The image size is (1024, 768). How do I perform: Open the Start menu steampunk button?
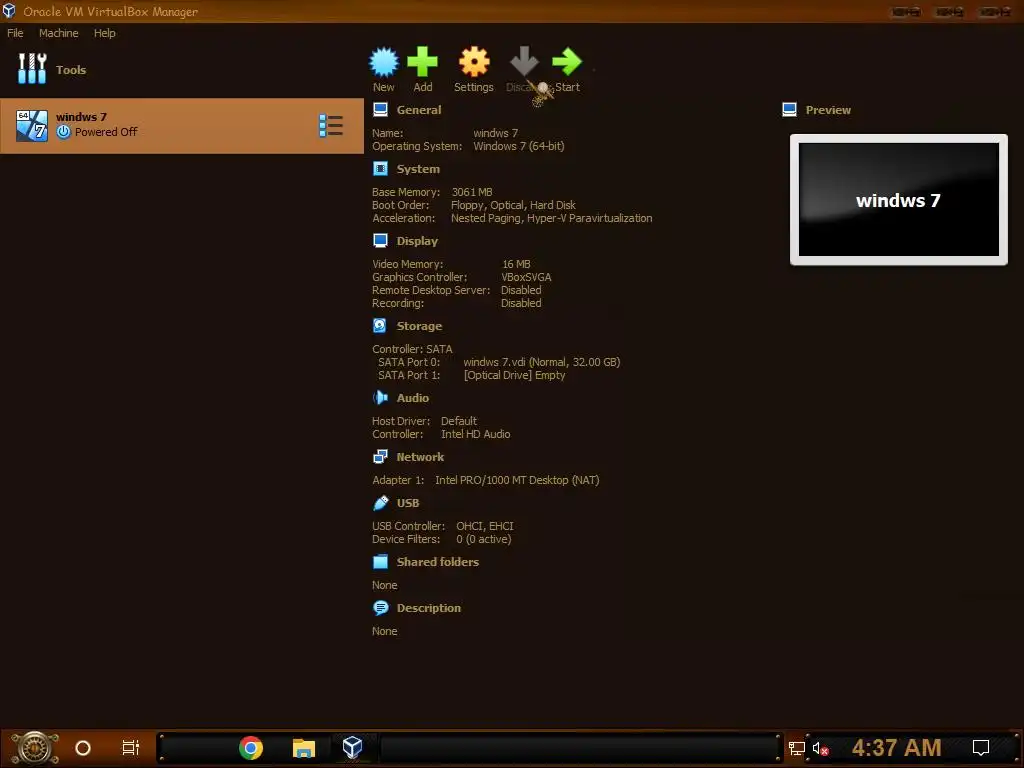tap(35, 748)
